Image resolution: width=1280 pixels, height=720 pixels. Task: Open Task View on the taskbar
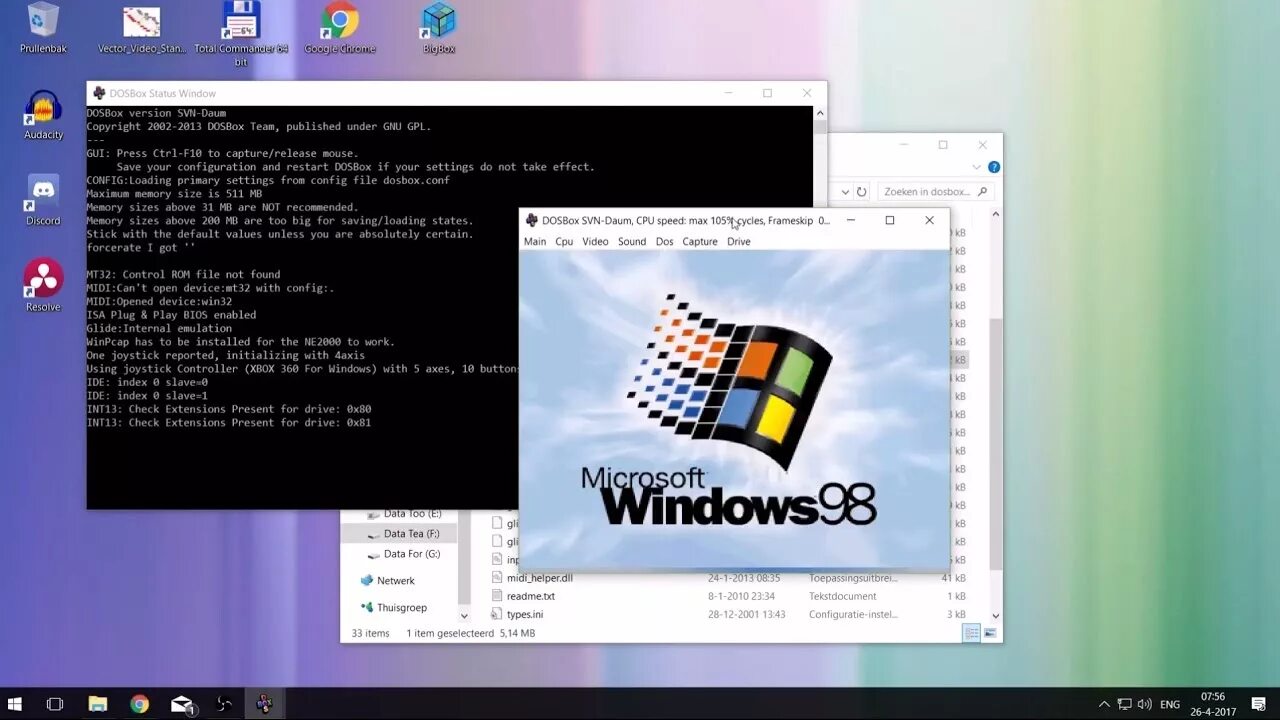coord(55,704)
